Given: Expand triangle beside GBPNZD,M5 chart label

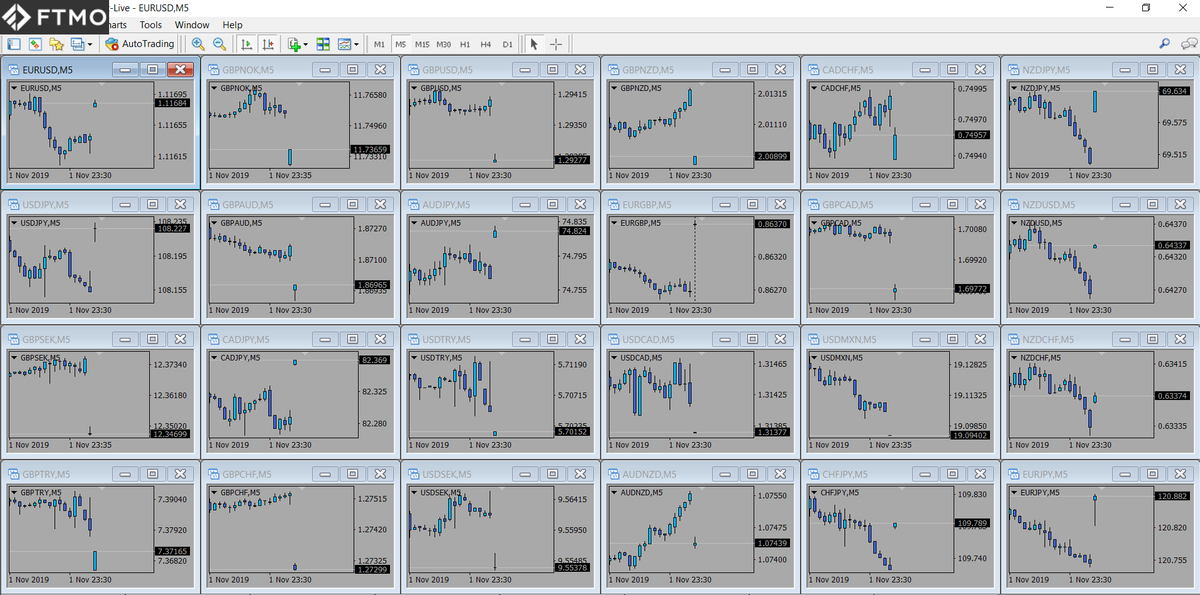Looking at the screenshot, I should click(614, 88).
